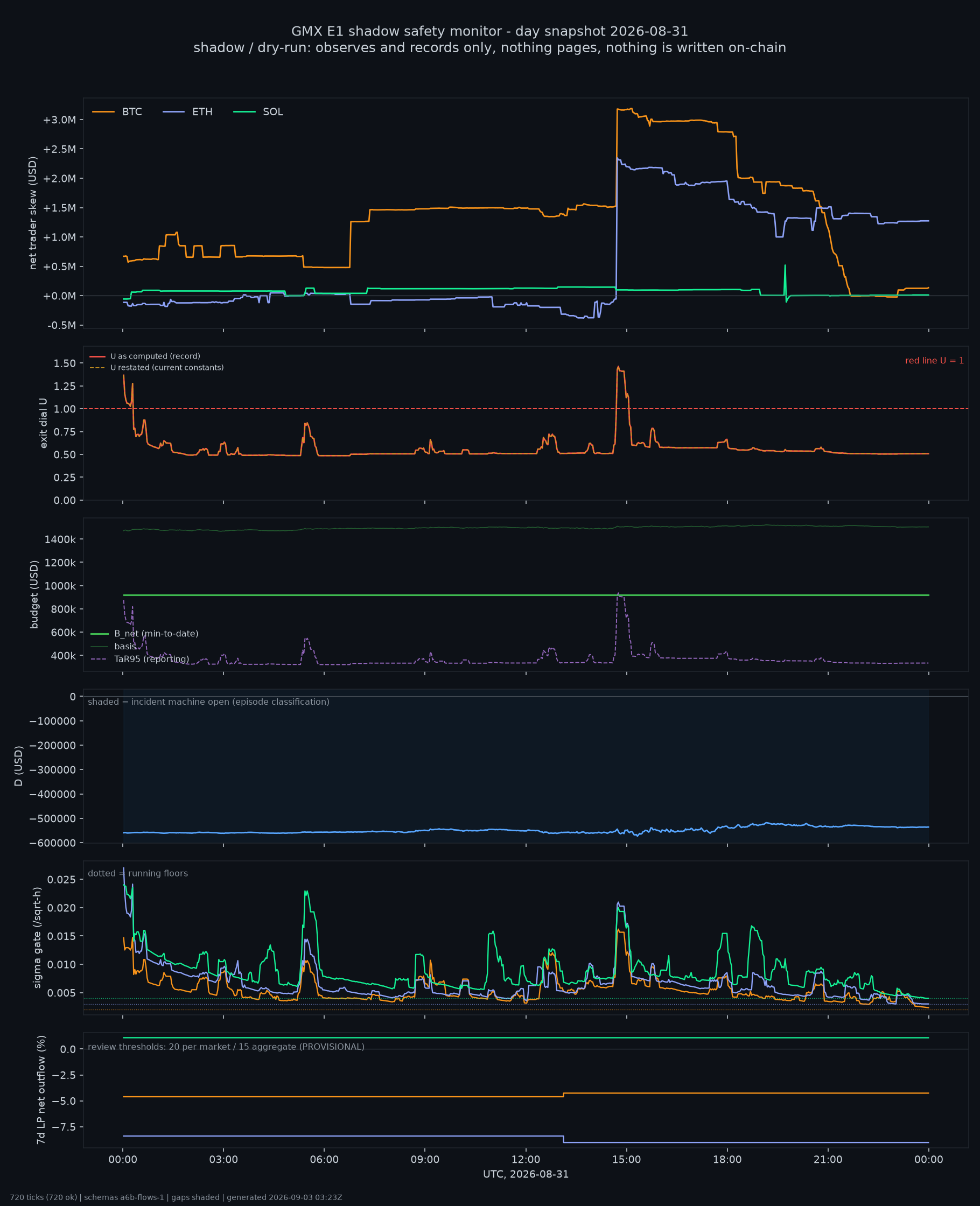Click the 'UTC, 2026-08-31' axis label
The image size is (980, 1206).
coord(526,1174)
